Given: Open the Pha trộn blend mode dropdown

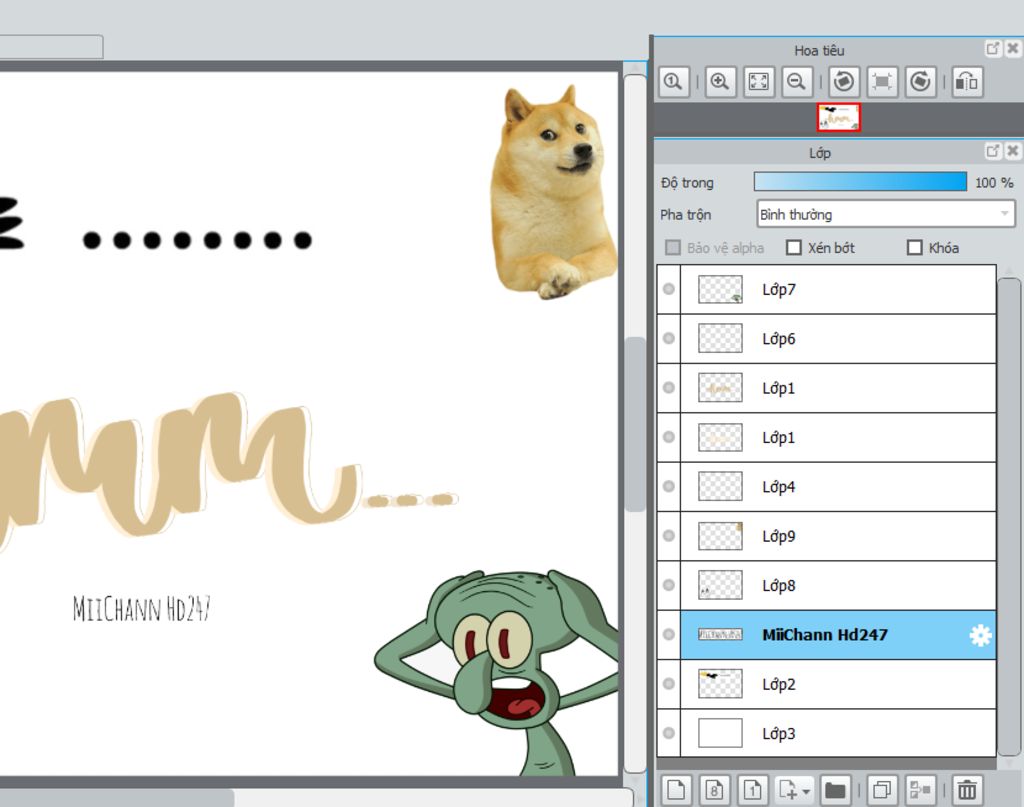Looking at the screenshot, I should pos(886,214).
